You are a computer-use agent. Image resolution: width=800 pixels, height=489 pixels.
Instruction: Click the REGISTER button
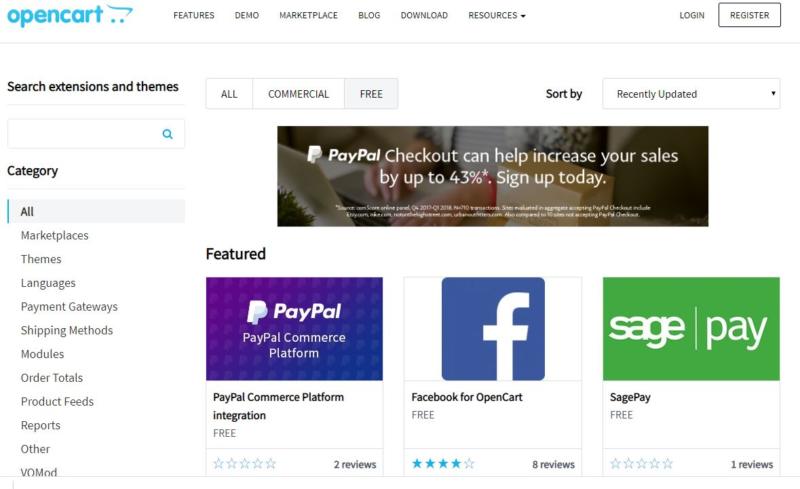(x=749, y=16)
